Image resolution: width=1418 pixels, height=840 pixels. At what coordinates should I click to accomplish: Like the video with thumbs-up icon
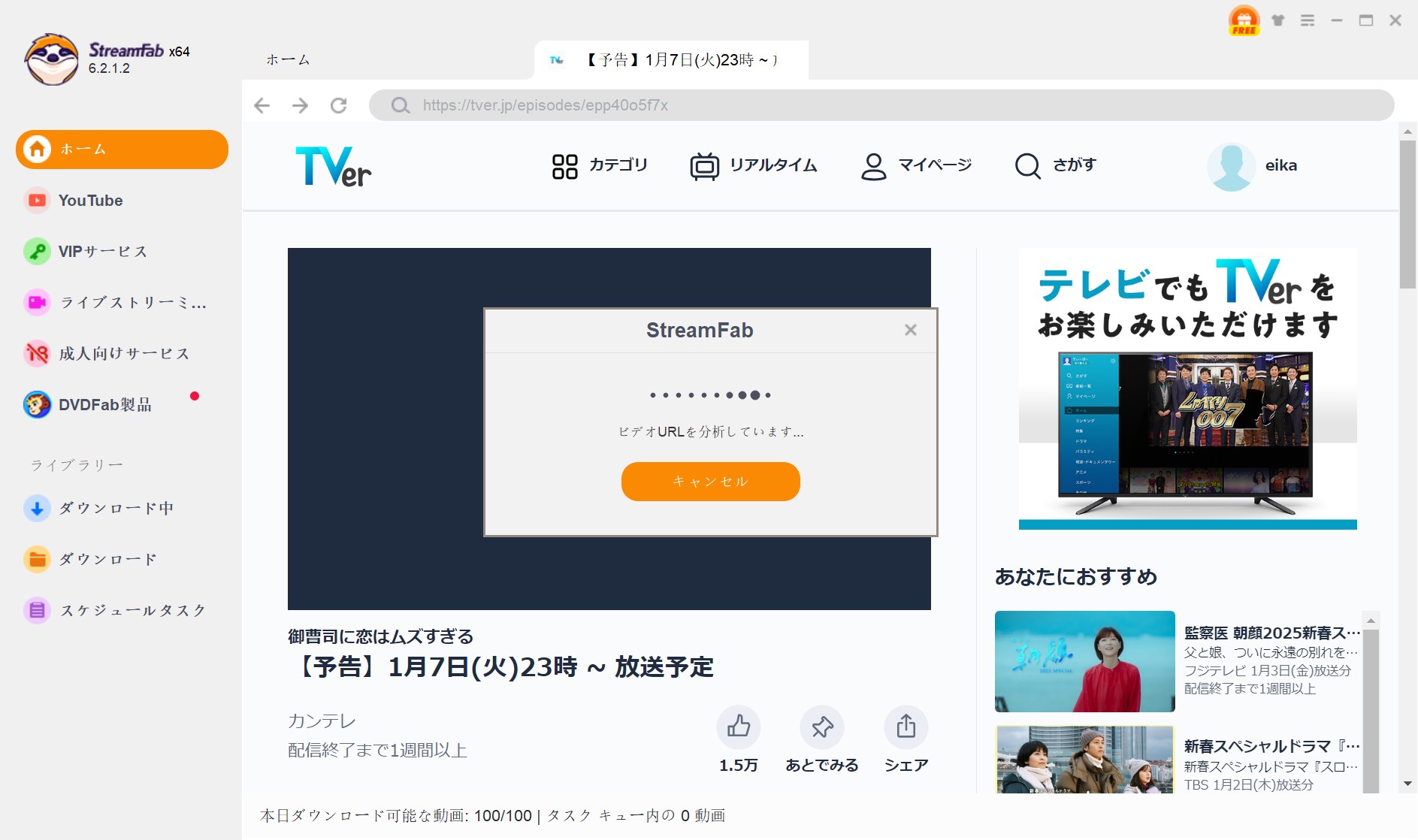click(739, 727)
